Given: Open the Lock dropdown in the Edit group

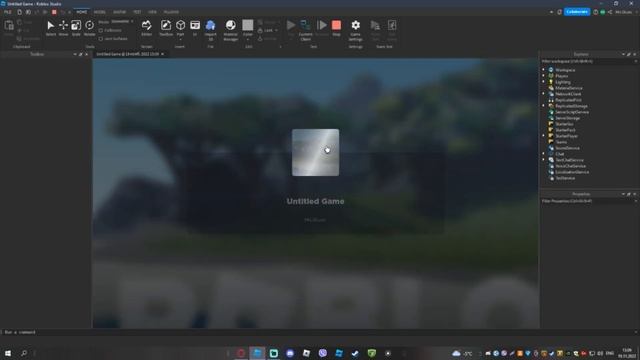Looking at the screenshot, I should (276, 31).
